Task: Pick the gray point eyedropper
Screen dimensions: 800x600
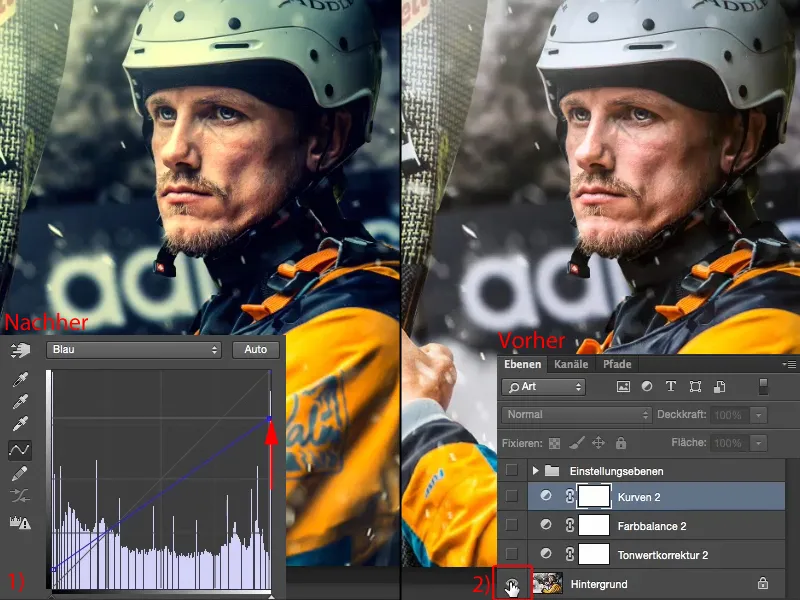Action: pos(20,402)
